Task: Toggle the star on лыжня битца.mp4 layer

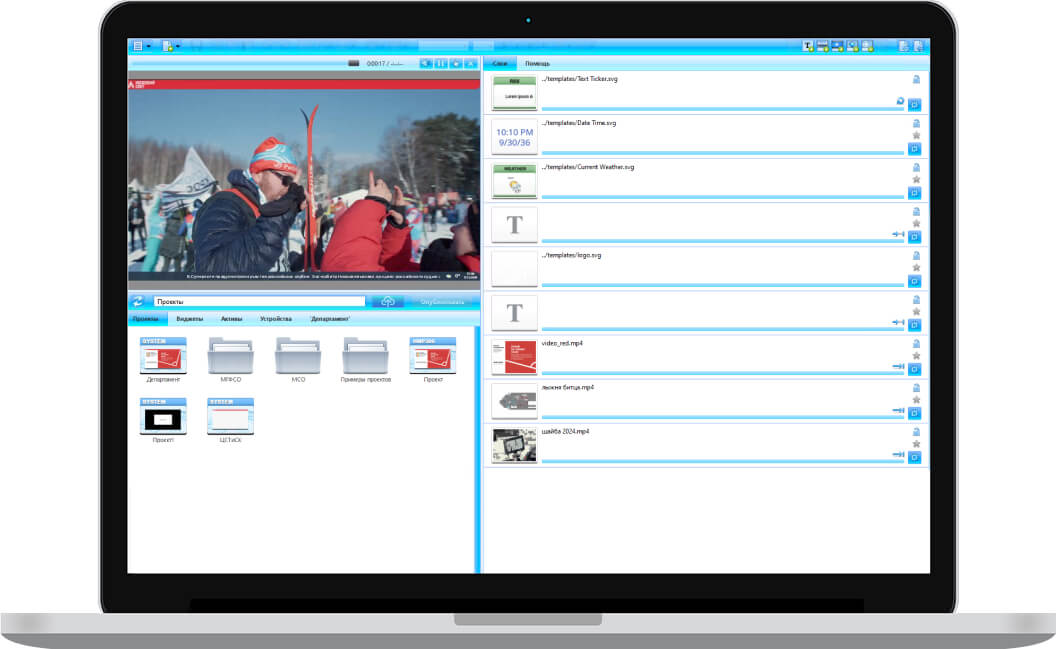Action: pos(915,400)
